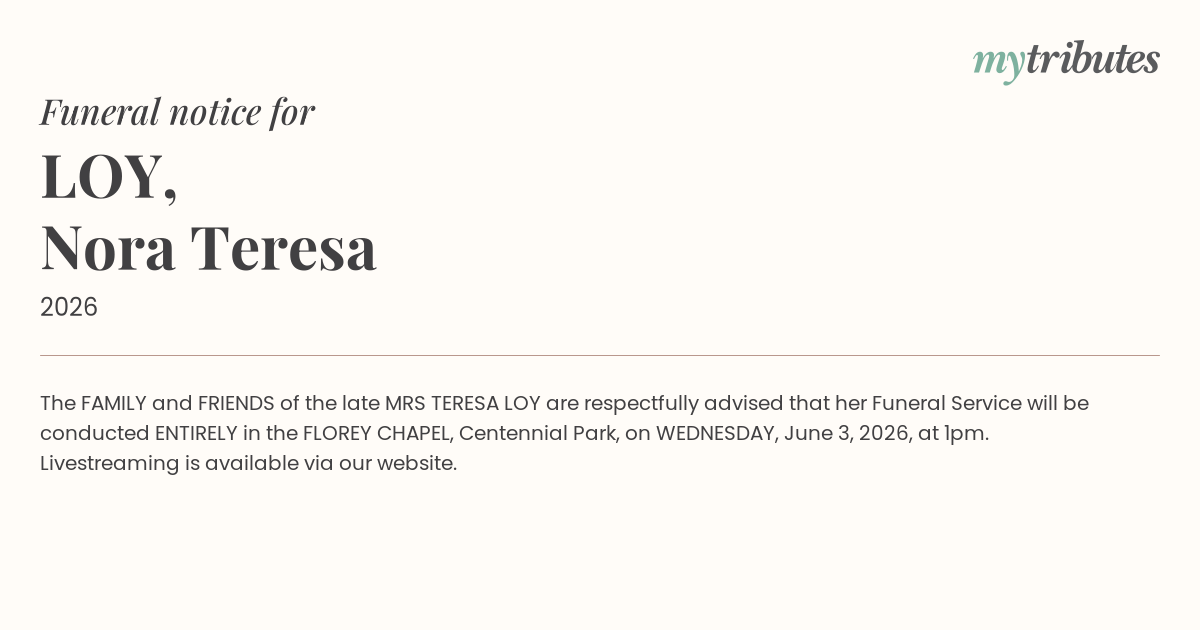This screenshot has width=1200, height=630.
Task: Click the word "FRIENDS" in the notice
Action: point(235,403)
